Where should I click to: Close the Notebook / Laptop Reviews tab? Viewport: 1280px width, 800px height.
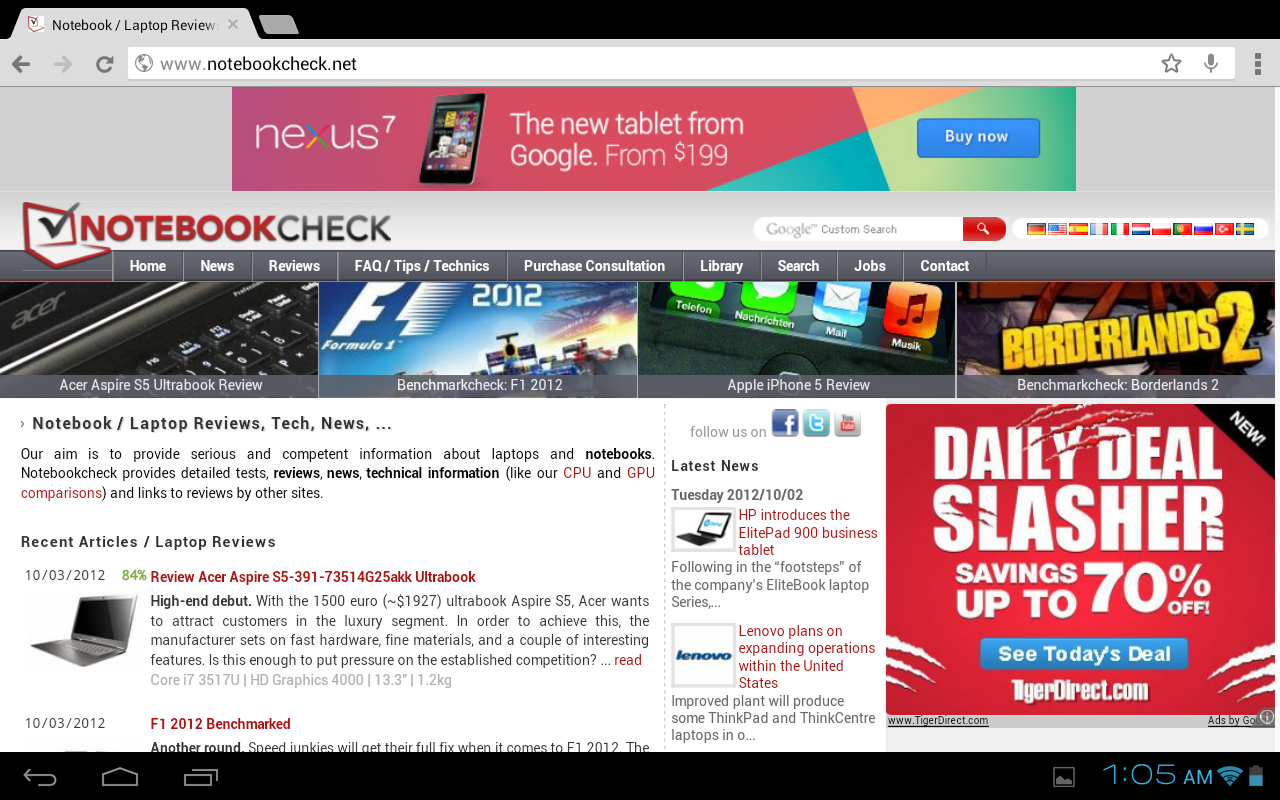pyautogui.click(x=233, y=24)
